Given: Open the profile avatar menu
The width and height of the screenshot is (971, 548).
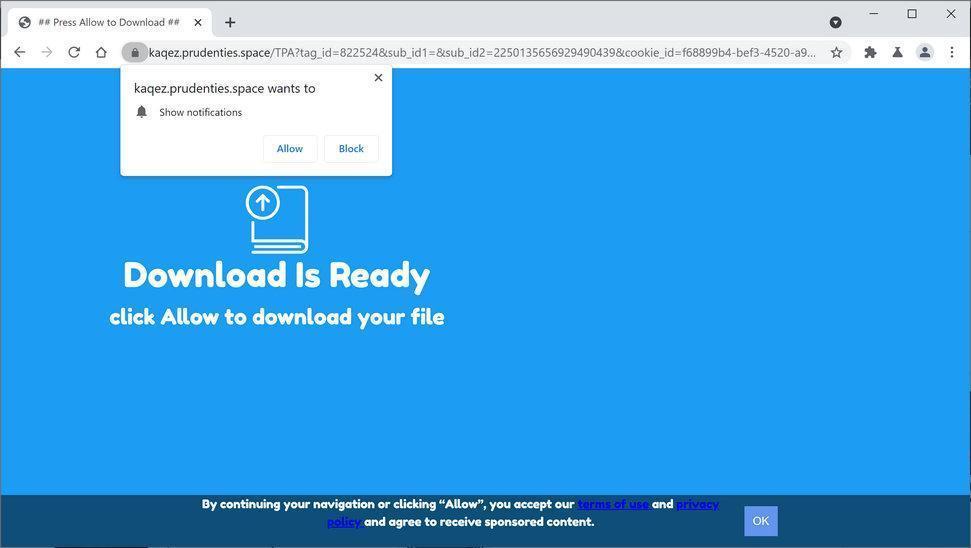Looking at the screenshot, I should click(925, 53).
